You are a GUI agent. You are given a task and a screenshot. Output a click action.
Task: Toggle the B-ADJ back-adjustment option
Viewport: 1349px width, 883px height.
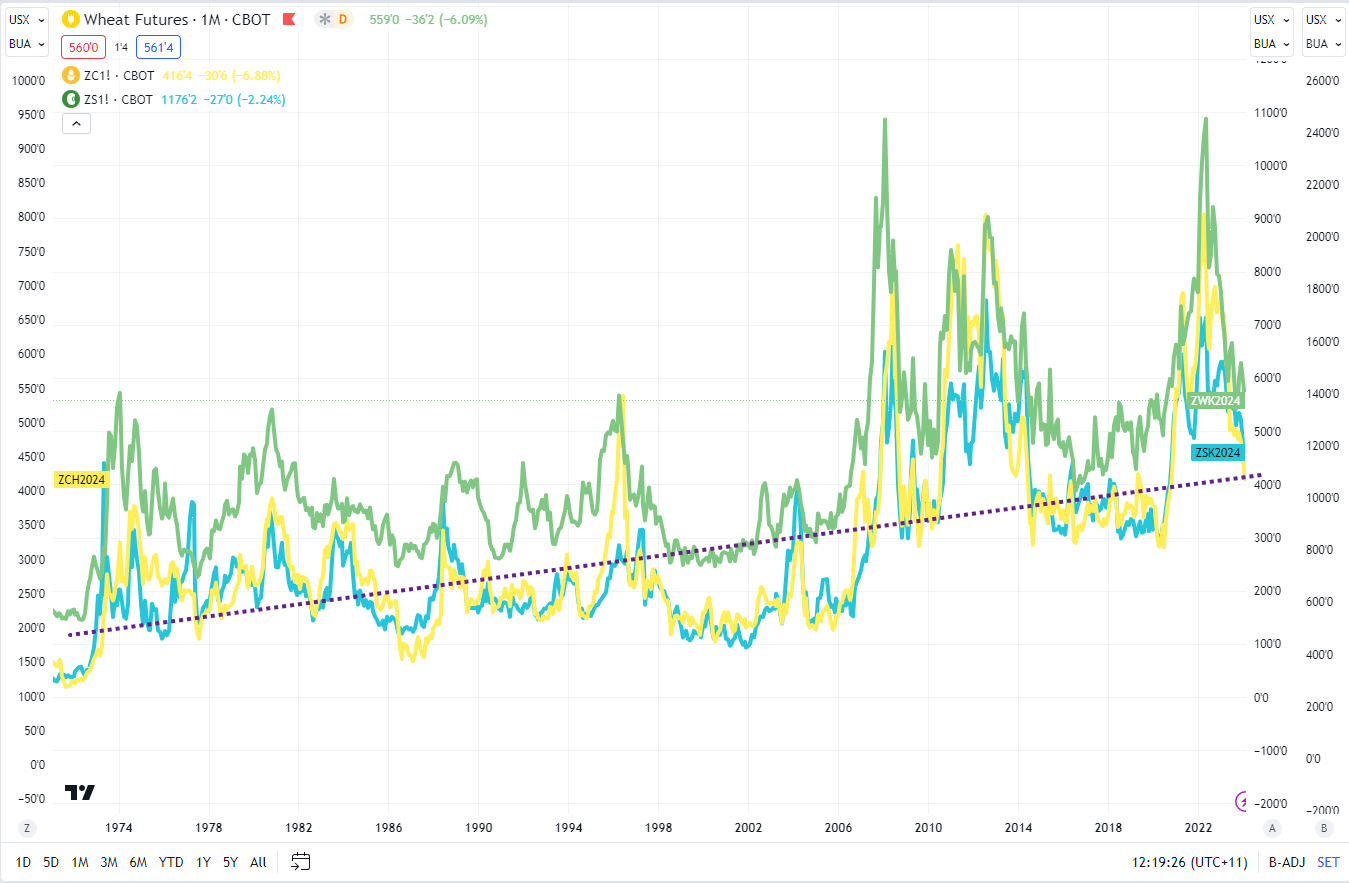point(1285,862)
